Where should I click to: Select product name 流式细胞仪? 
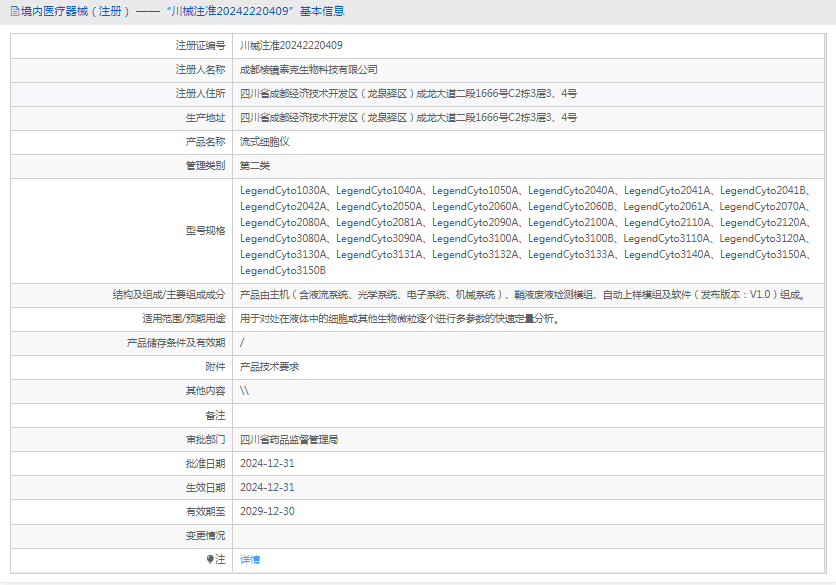pyautogui.click(x=264, y=141)
